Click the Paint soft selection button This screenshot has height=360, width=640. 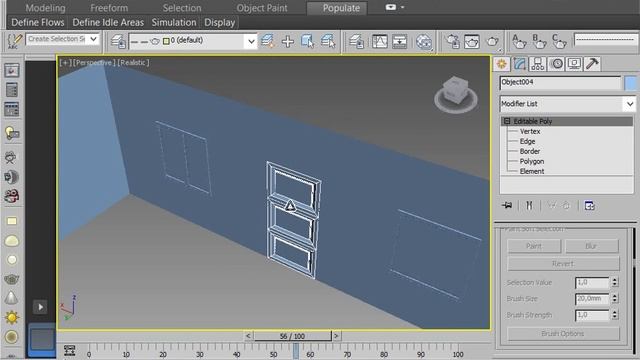pos(534,246)
